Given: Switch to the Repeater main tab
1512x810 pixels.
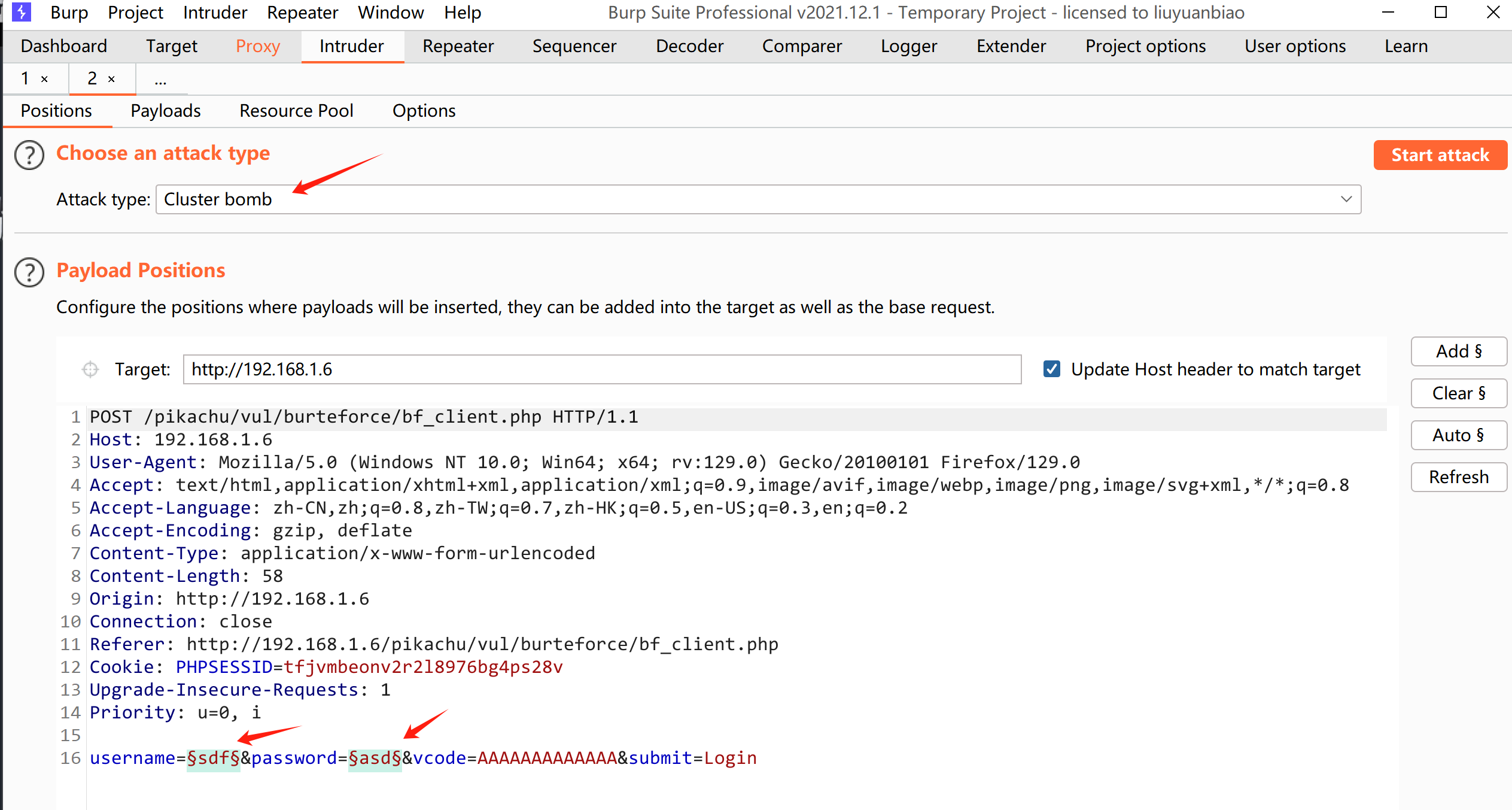Looking at the screenshot, I should click(458, 46).
